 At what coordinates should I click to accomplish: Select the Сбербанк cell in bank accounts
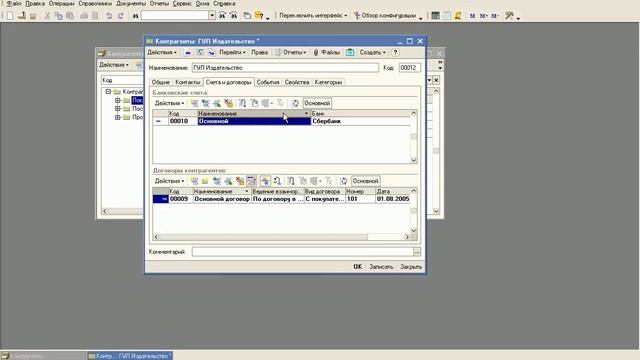[360, 121]
